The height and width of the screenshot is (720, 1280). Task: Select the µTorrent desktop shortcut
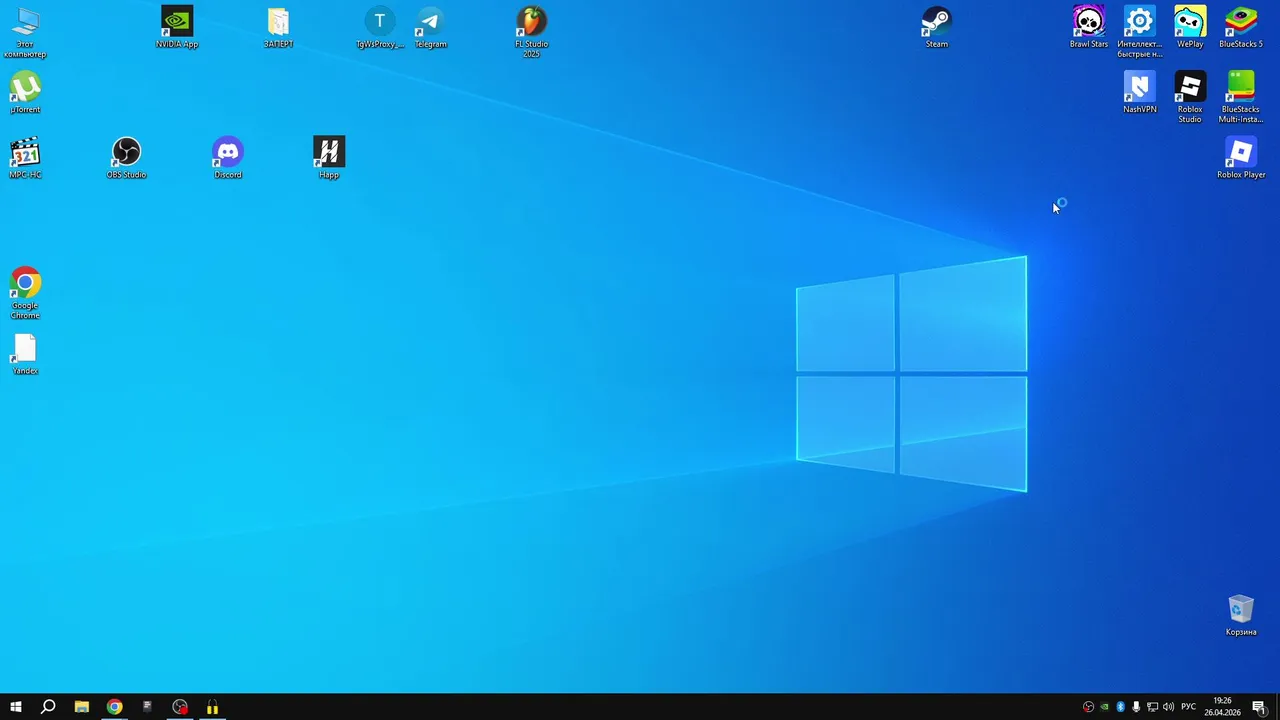(x=25, y=92)
